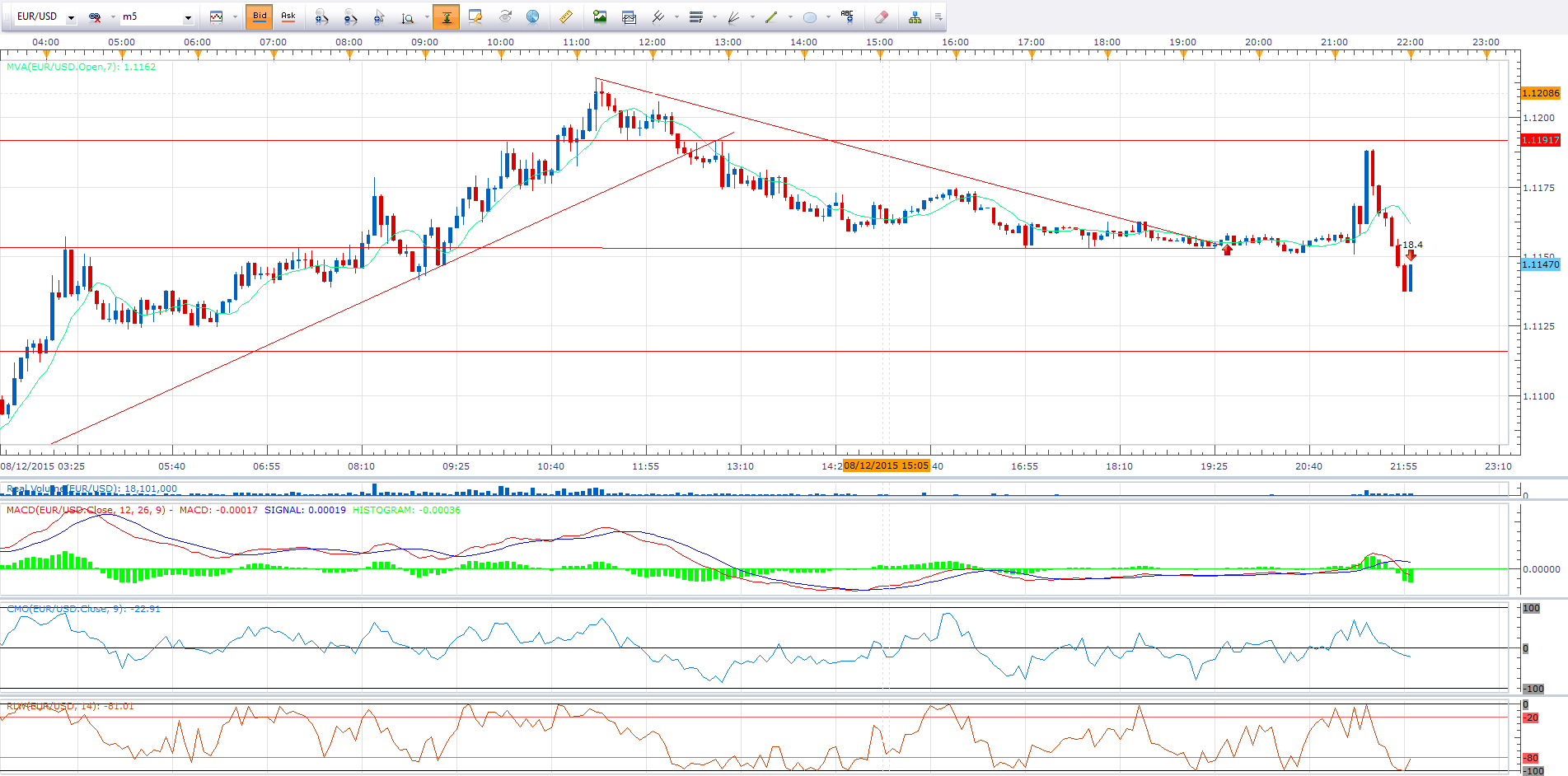Viewport: 1568px width, 776px height.
Task: Expand the chart type dropdown arrow
Action: [x=235, y=17]
